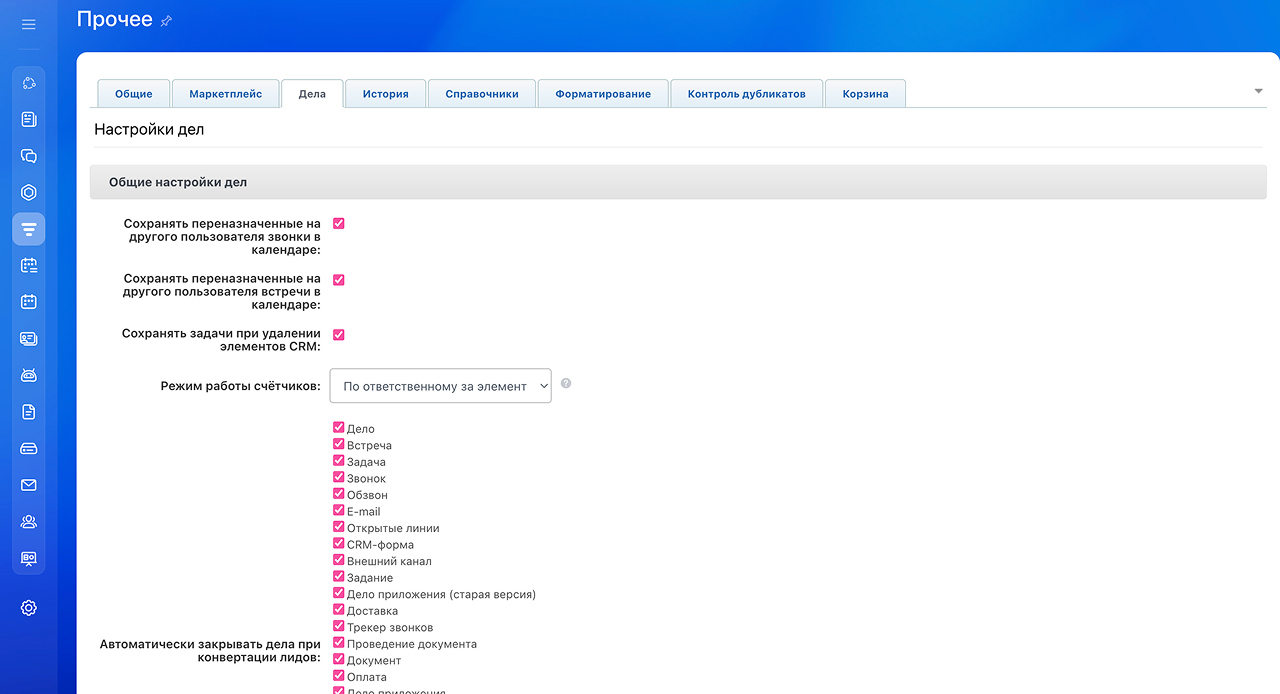
Task: Click the chat messenger sidebar icon
Action: pyautogui.click(x=28, y=156)
